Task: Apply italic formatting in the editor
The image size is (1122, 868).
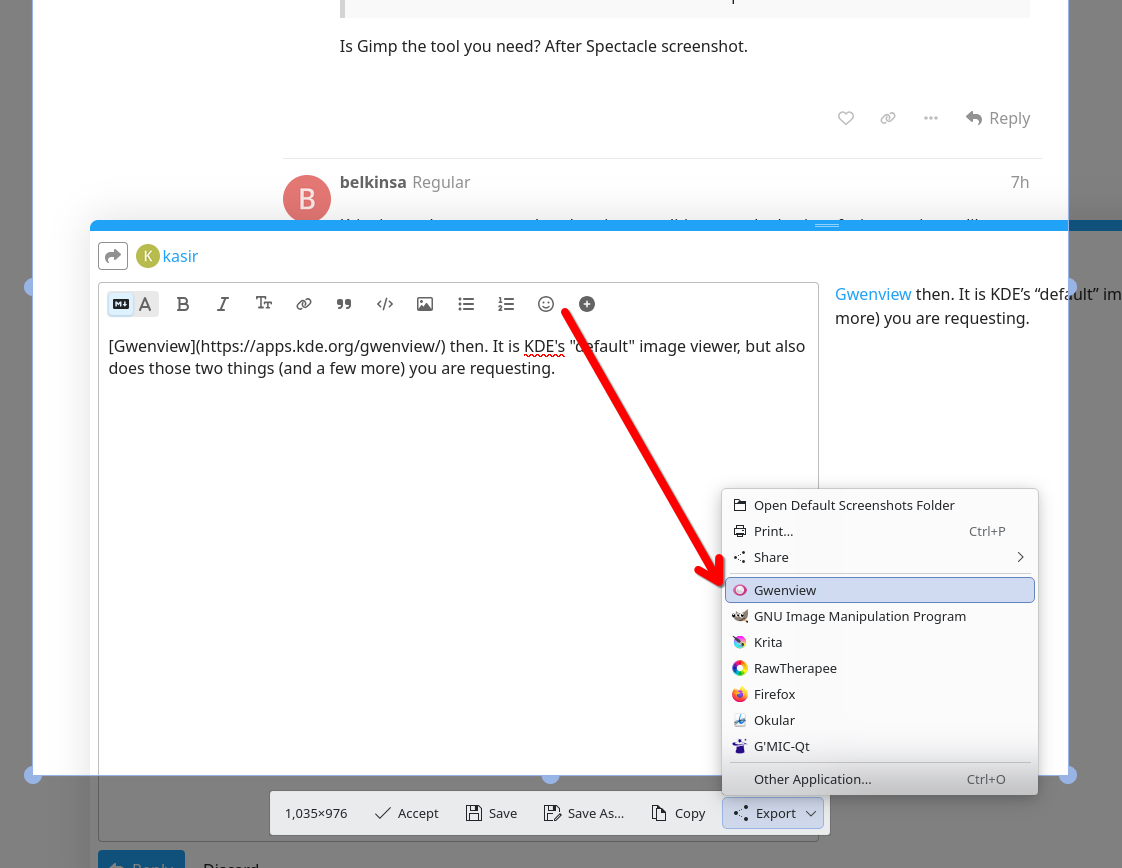Action: coord(223,304)
